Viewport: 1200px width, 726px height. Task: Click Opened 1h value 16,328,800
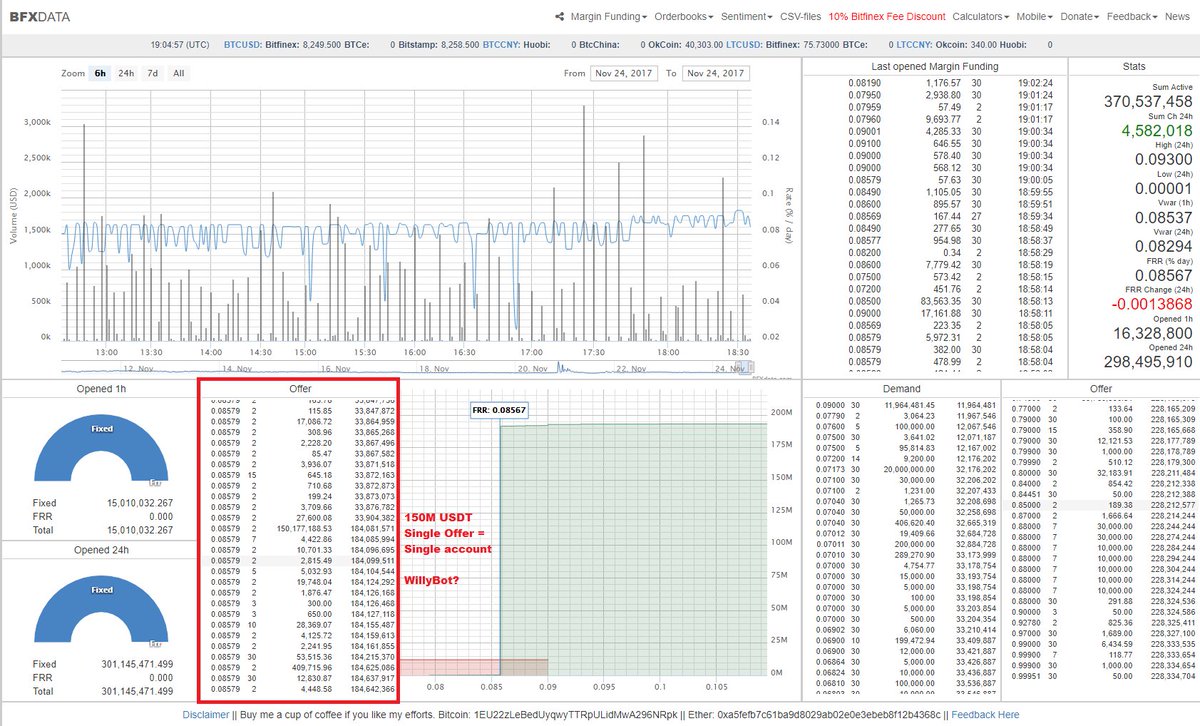point(1152,333)
